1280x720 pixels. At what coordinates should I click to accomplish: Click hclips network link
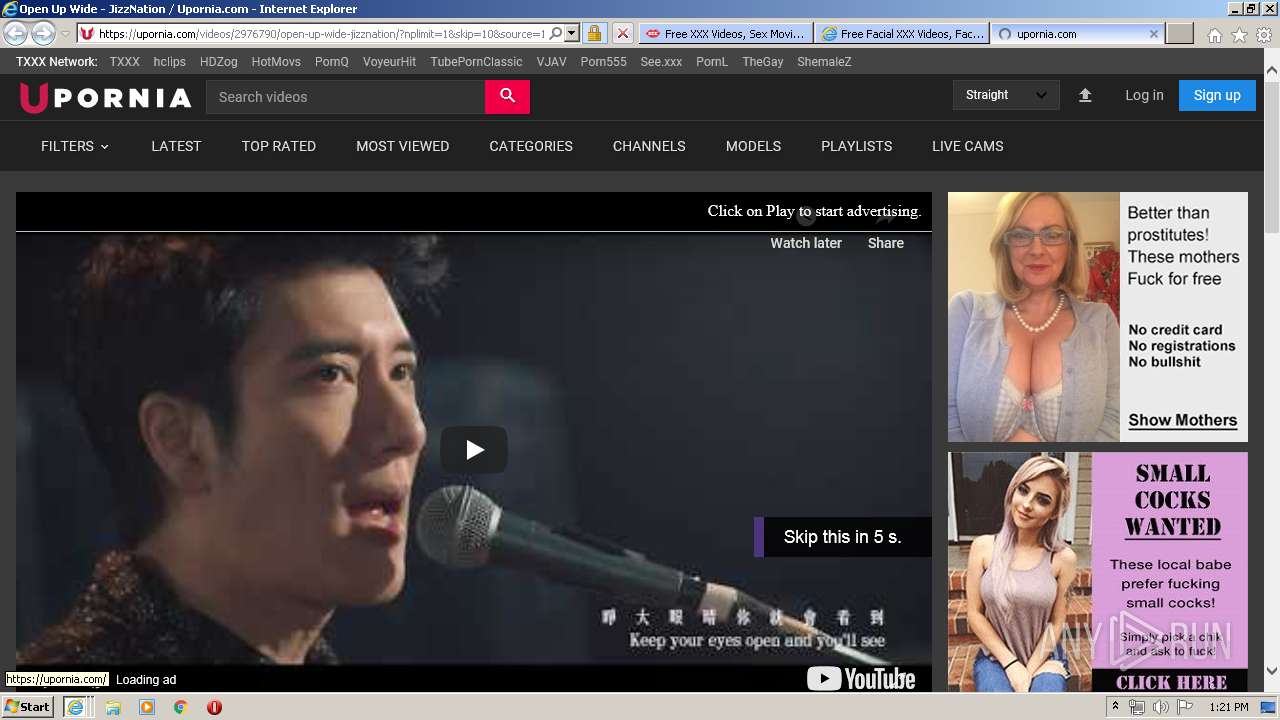coord(169,61)
